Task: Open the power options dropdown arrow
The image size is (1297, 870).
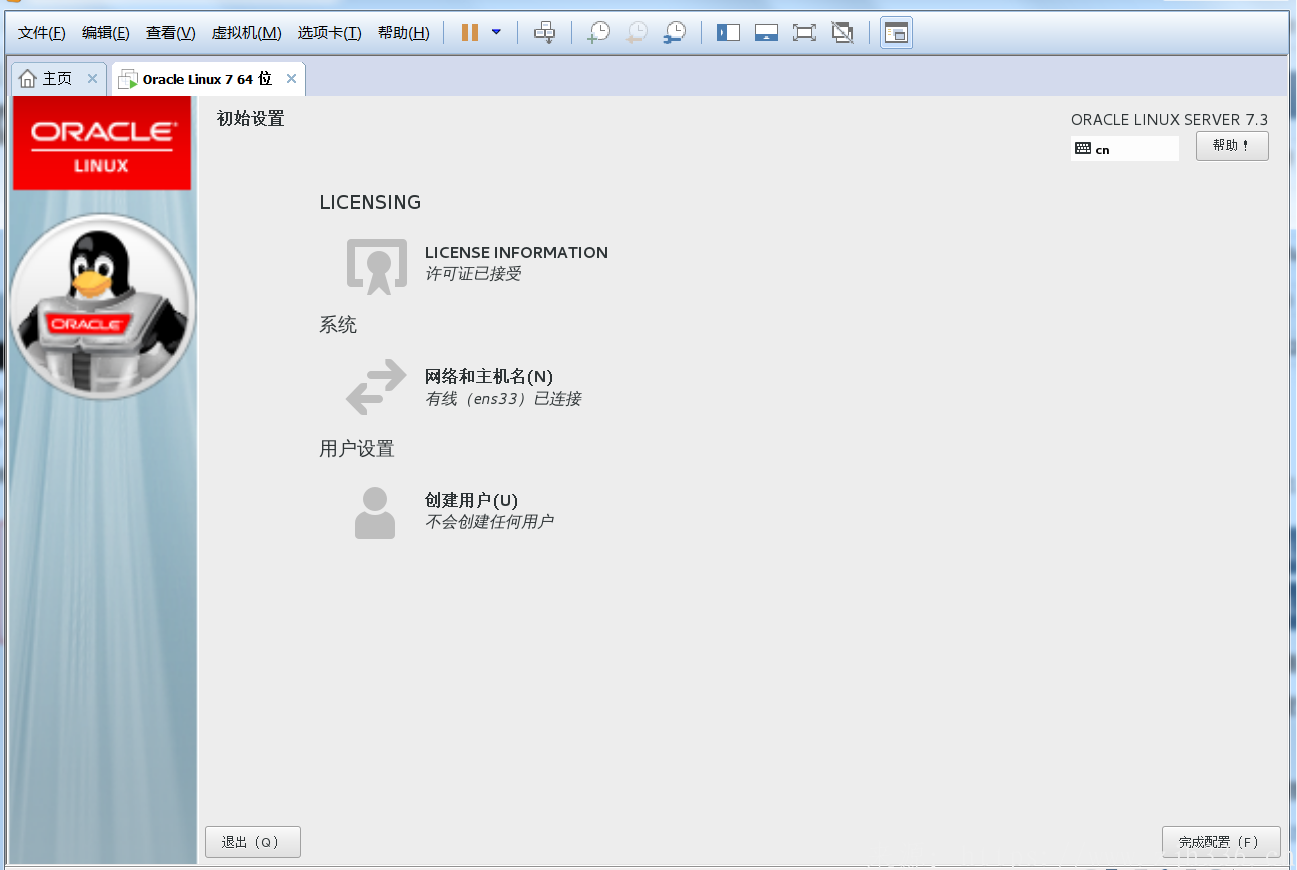Action: point(496,32)
